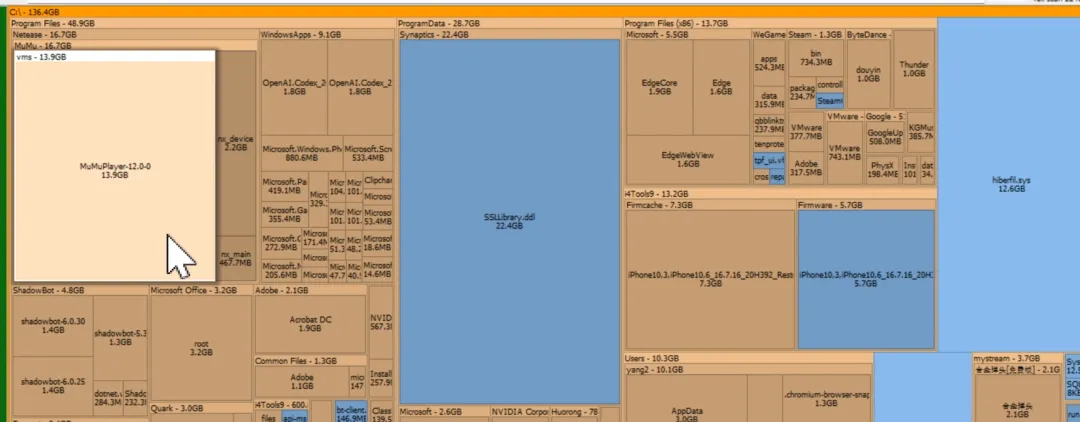Select the iPhone10.3 7.3GB restore block
The height and width of the screenshot is (422, 1080).
[x=710, y=279]
